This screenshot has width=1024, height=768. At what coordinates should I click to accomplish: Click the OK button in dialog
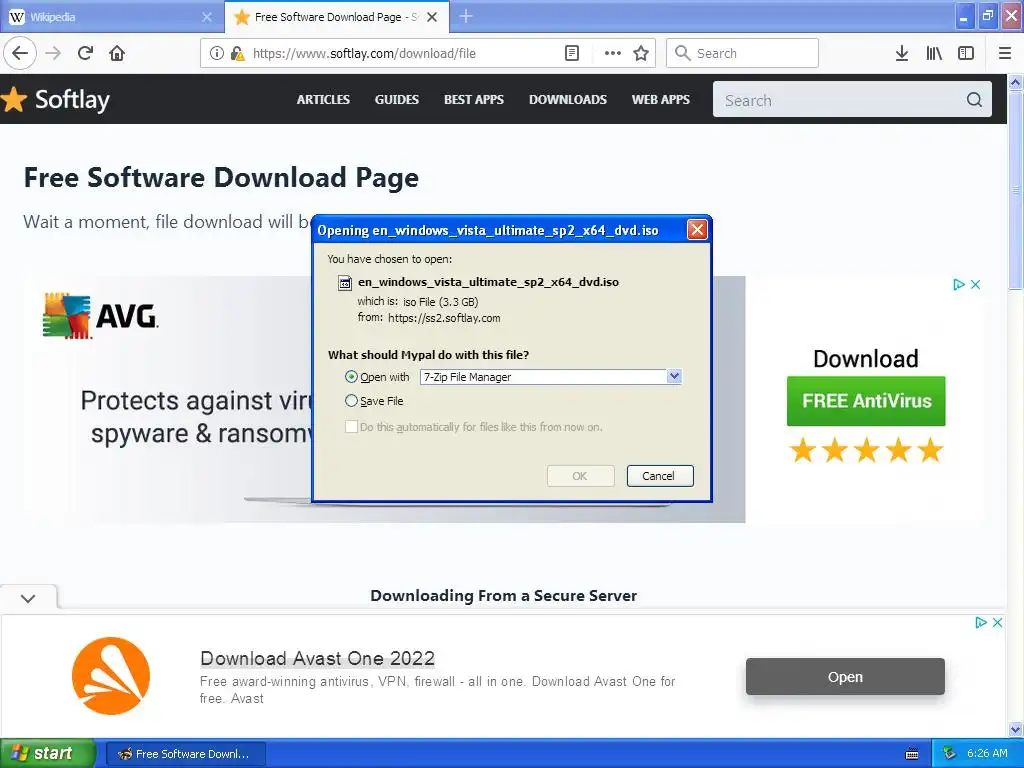580,475
